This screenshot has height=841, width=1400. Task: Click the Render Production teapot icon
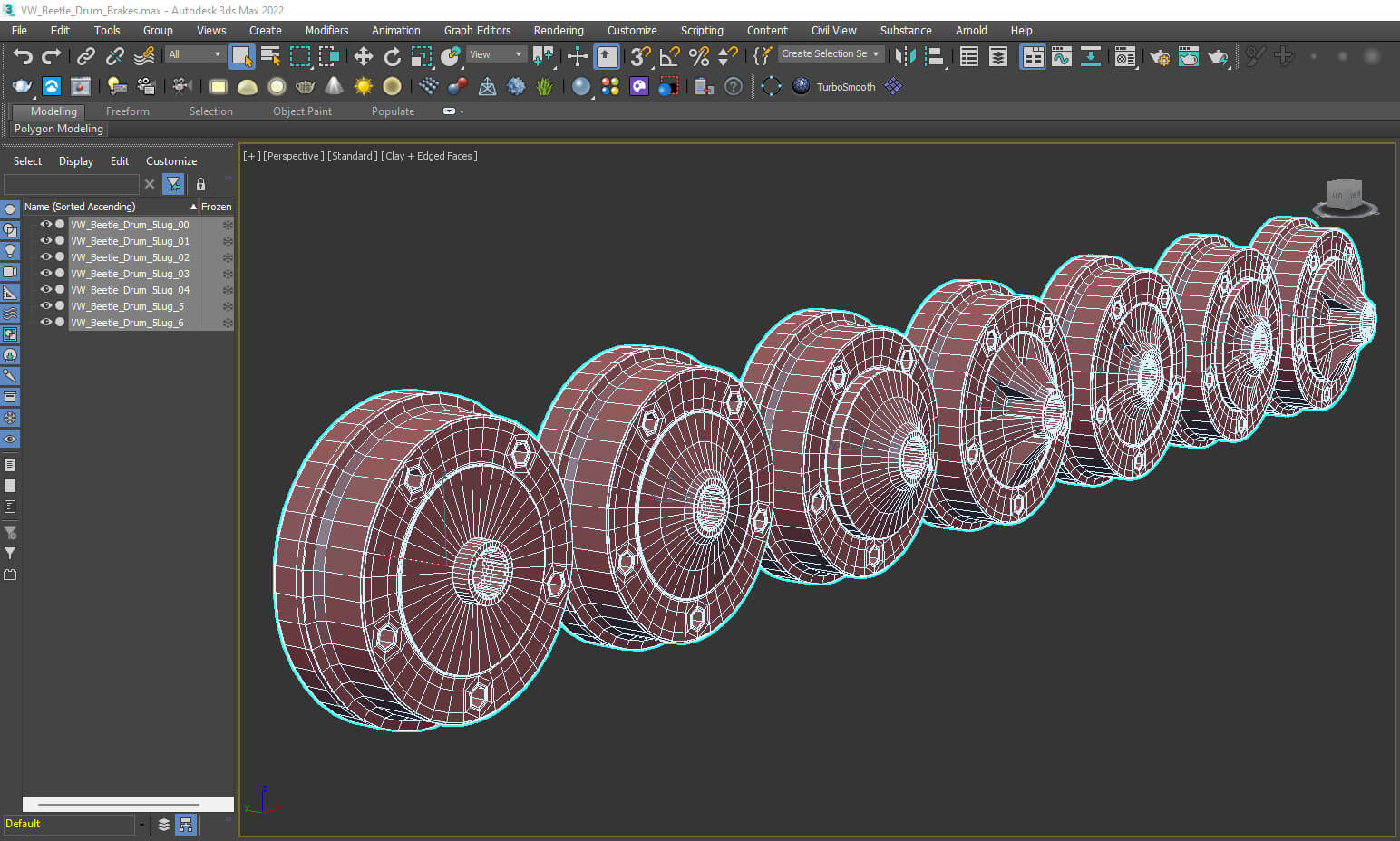pos(1218,56)
